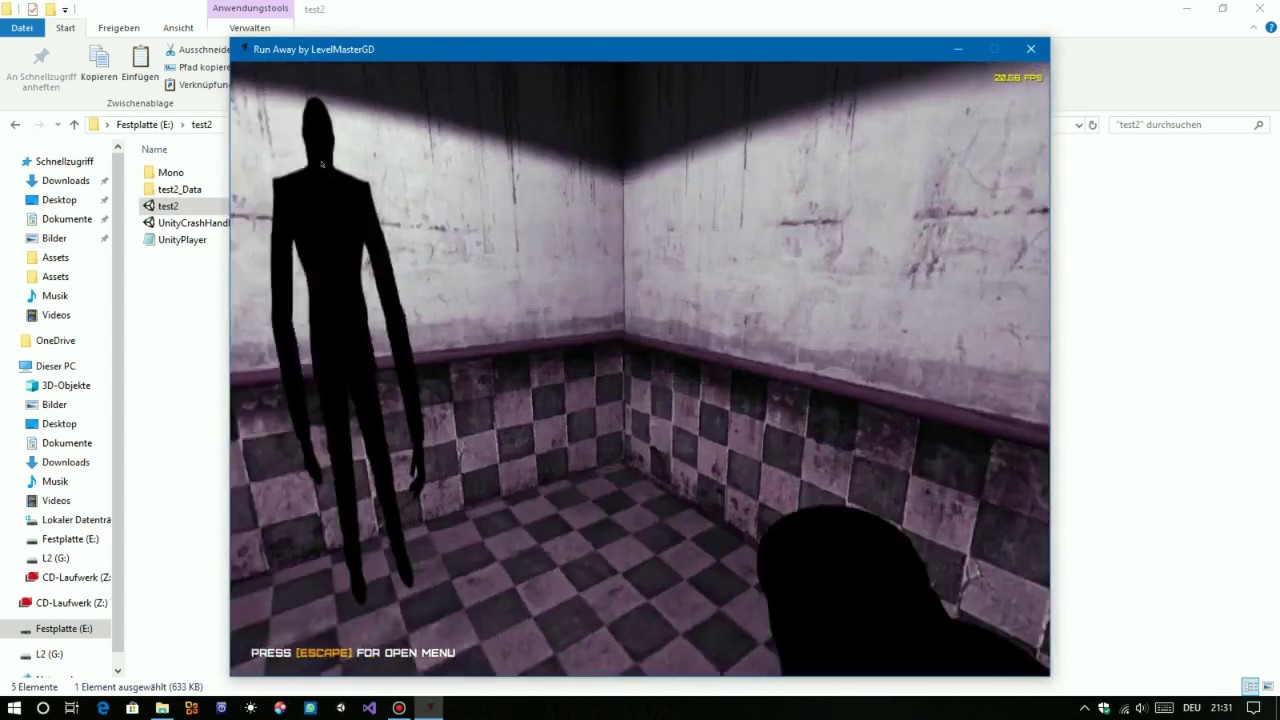Open network icon in system tray
Viewport: 1280px width, 720px height.
click(1122, 708)
